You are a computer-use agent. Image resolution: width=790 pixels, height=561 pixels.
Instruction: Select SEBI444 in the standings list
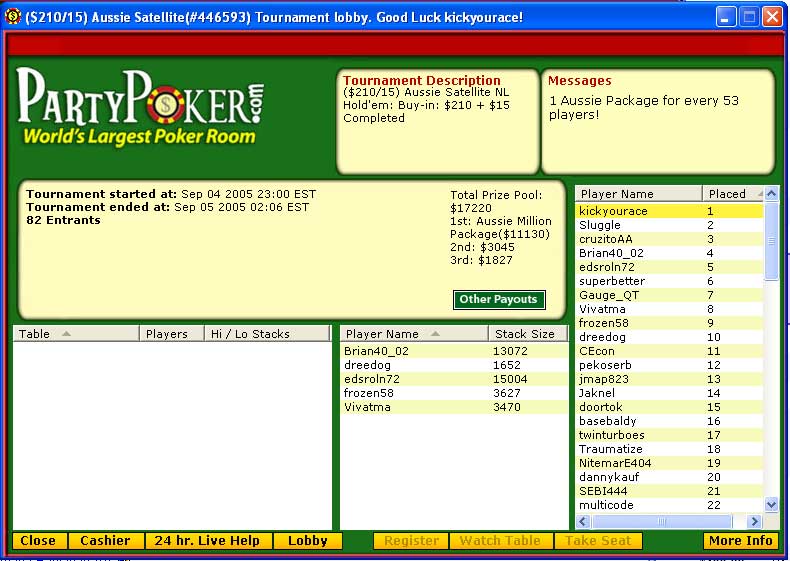point(669,491)
